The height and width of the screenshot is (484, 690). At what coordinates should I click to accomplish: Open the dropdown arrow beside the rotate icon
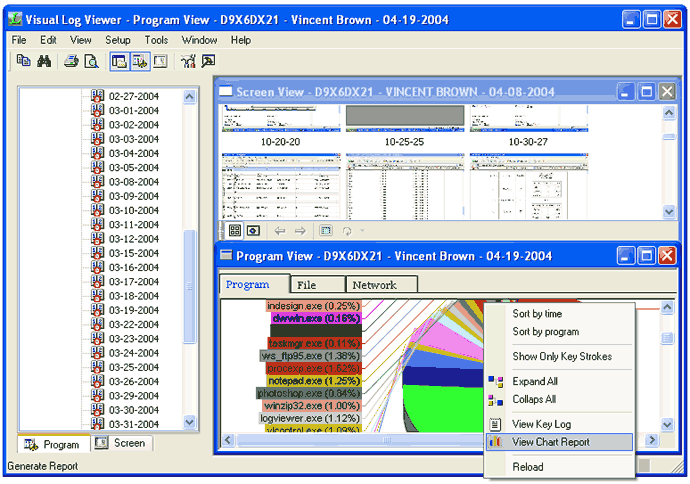[x=362, y=230]
